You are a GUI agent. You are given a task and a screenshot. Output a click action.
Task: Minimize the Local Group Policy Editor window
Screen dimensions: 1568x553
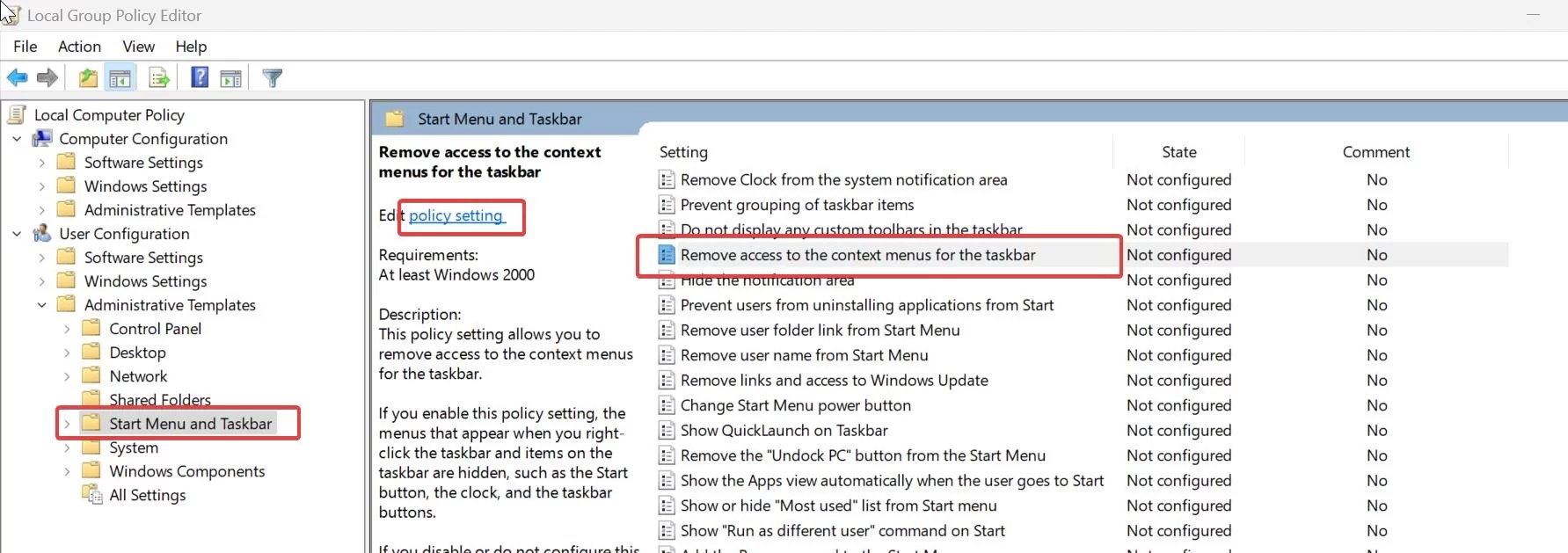[x=1534, y=15]
